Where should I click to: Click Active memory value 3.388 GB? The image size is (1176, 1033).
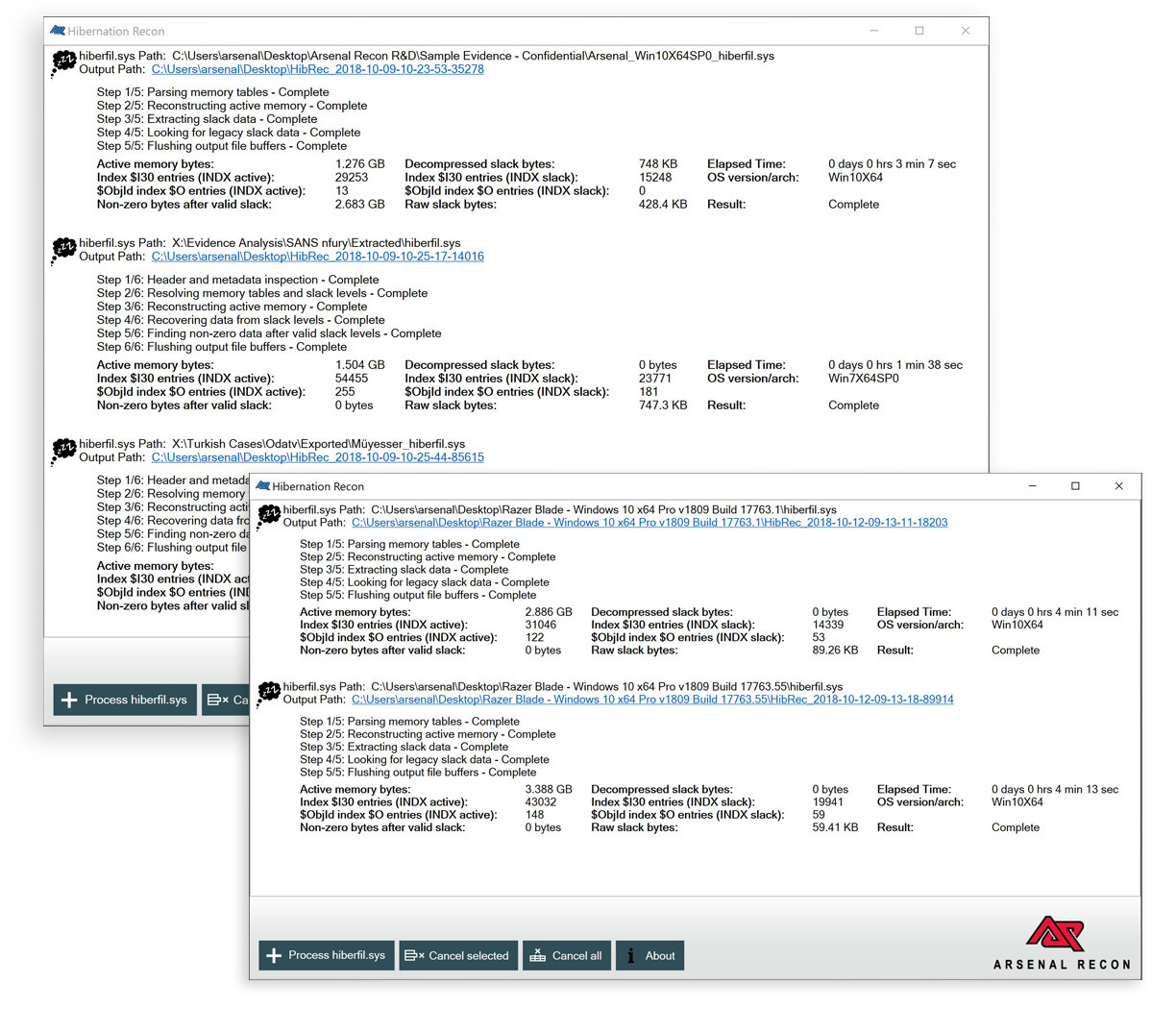(x=549, y=790)
